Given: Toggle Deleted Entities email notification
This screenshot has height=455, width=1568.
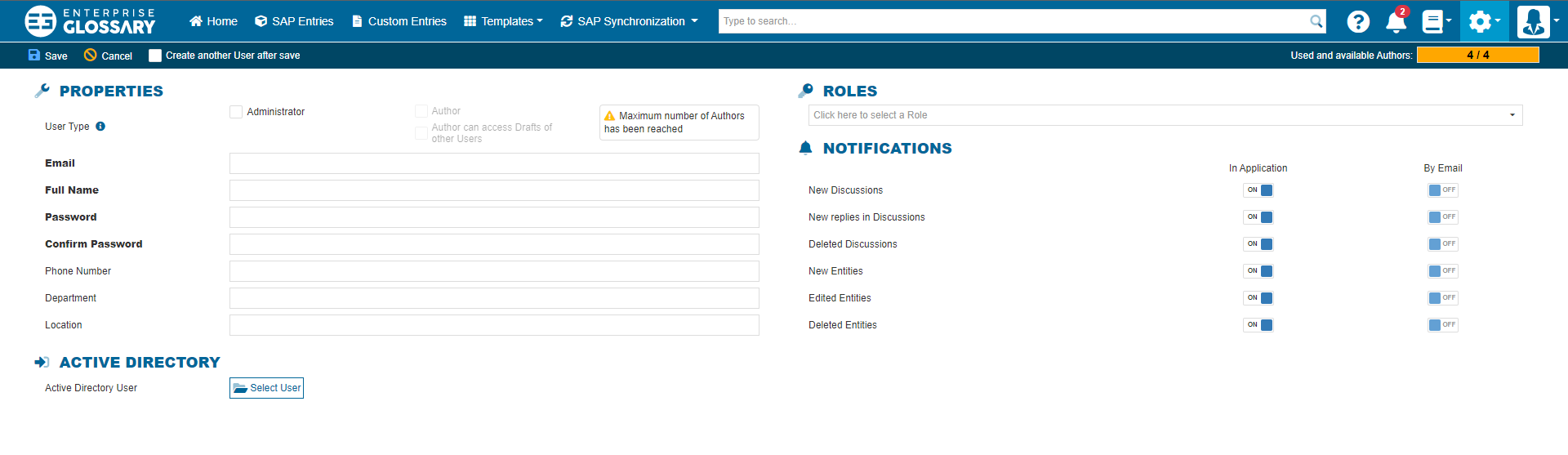Looking at the screenshot, I should click(1442, 325).
